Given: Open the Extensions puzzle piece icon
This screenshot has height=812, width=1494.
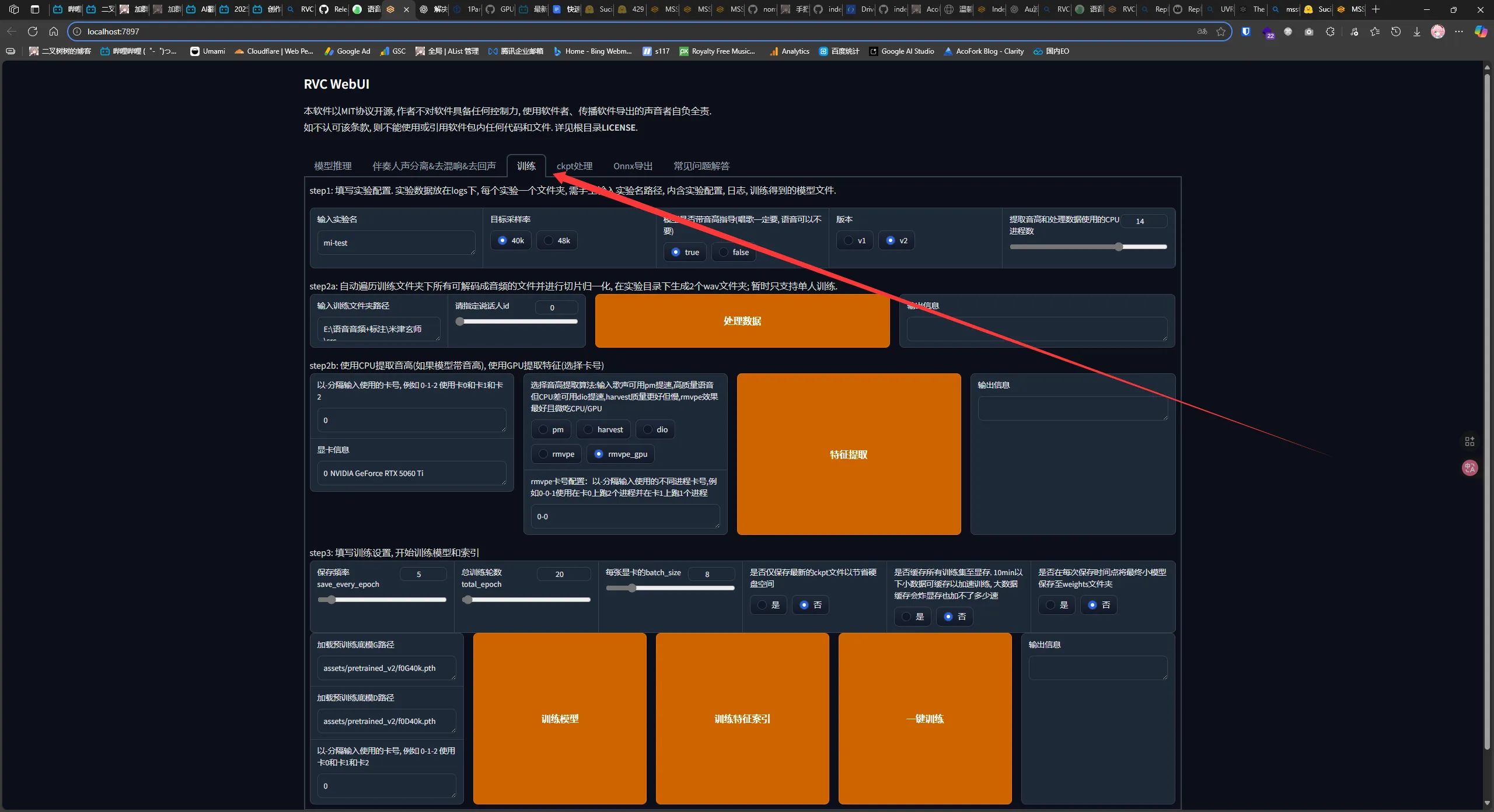Looking at the screenshot, I should [1330, 32].
